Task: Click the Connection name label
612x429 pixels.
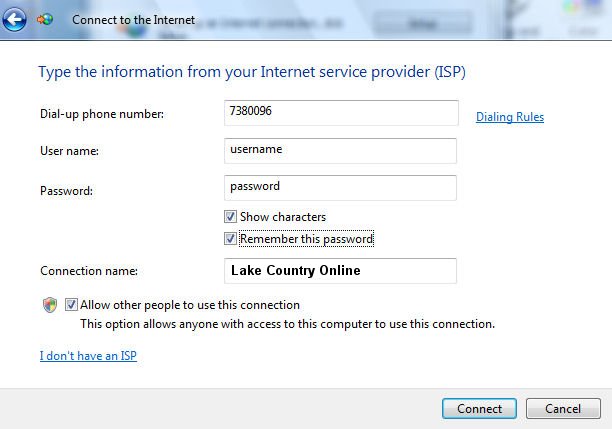Action: 89,271
